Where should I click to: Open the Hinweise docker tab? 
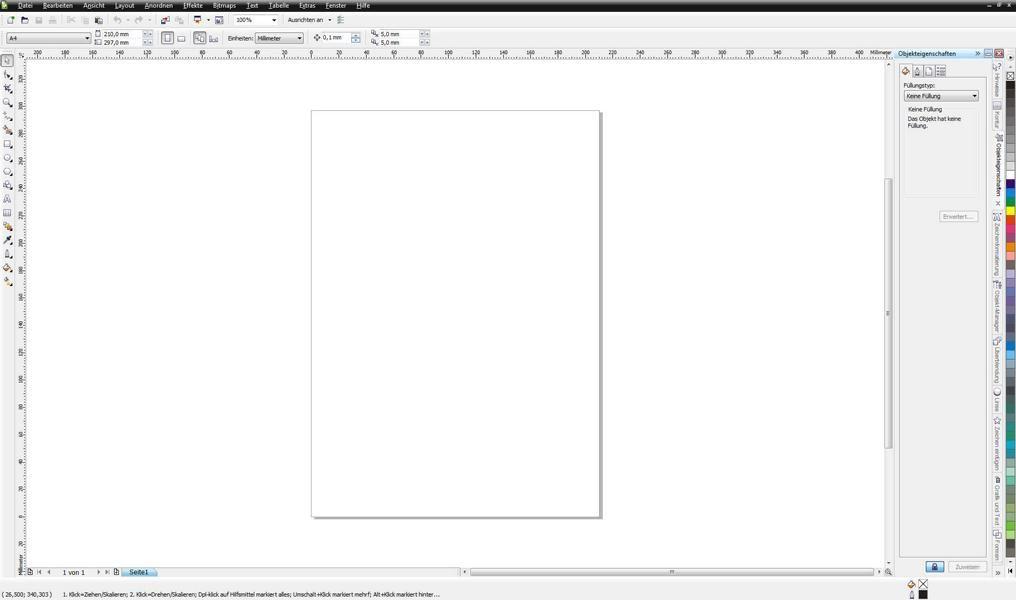click(x=997, y=80)
